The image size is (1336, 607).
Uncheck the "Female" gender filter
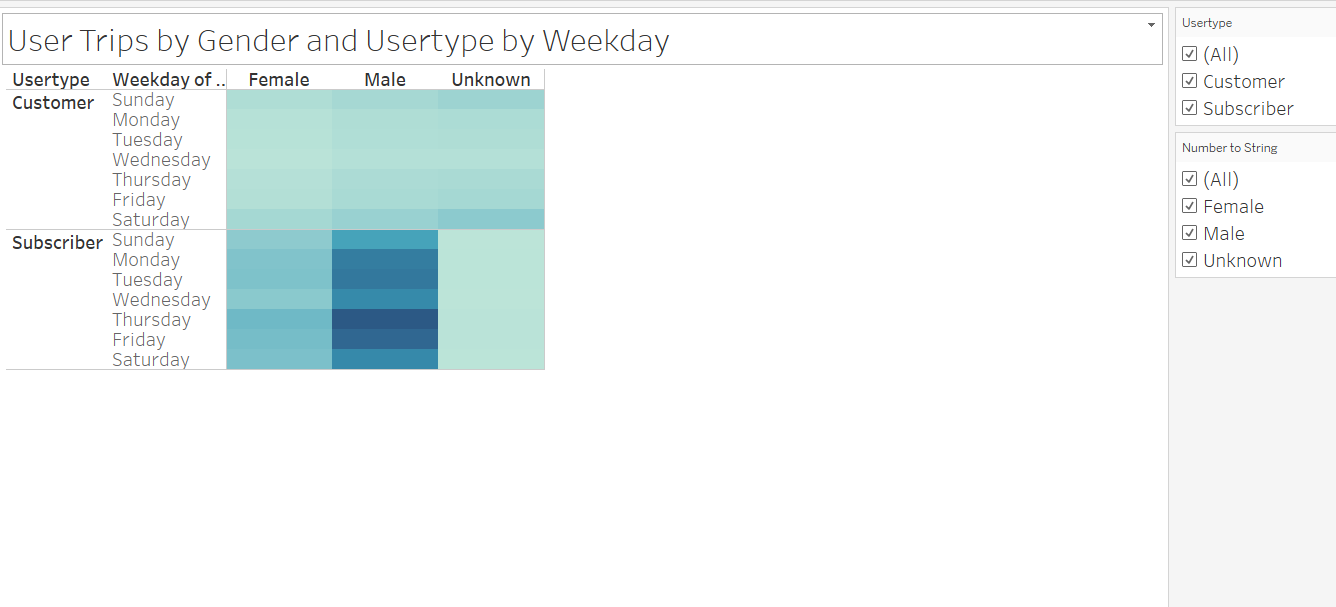tap(1189, 205)
